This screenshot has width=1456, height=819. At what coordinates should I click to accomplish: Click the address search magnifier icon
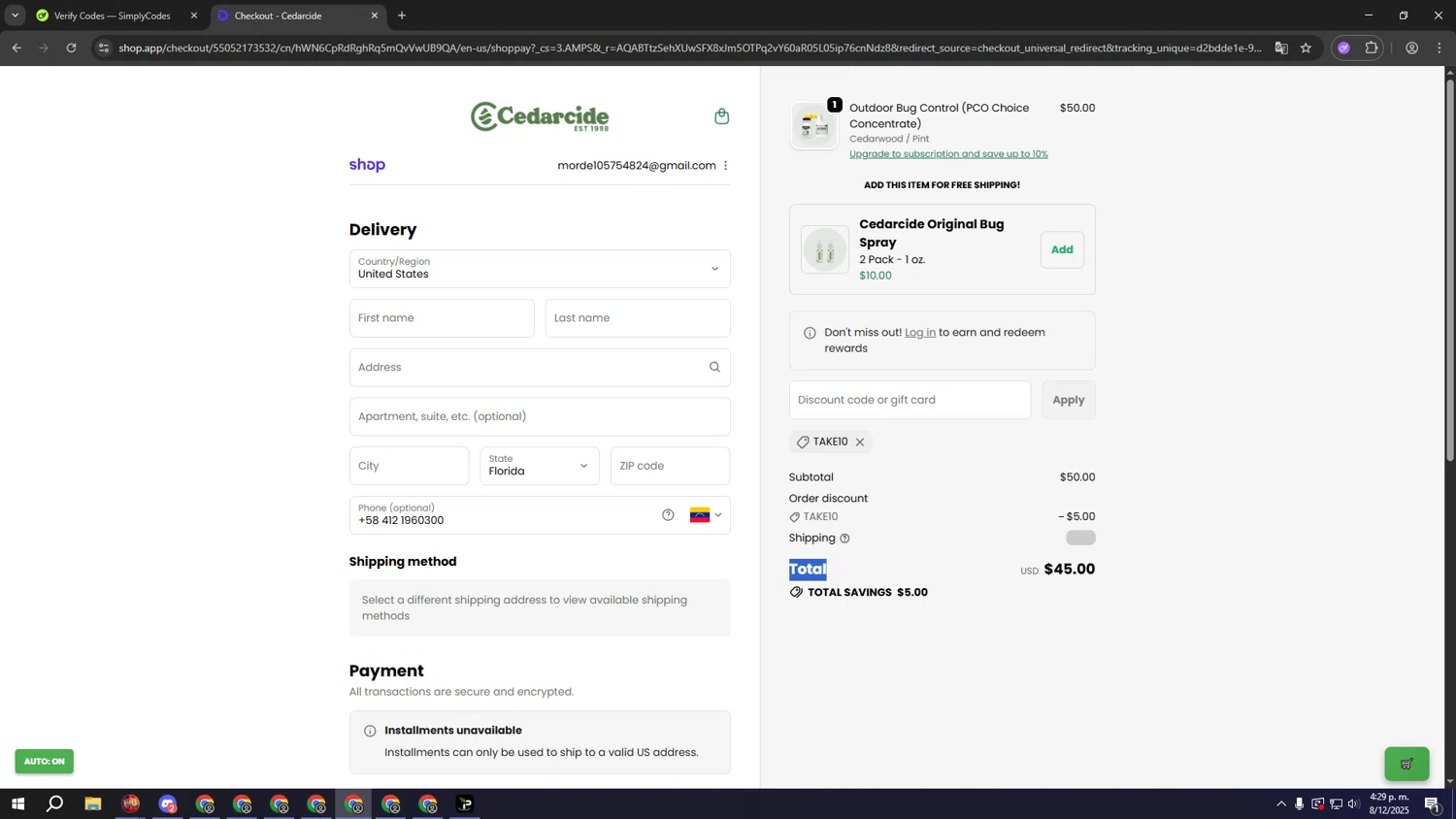714,367
